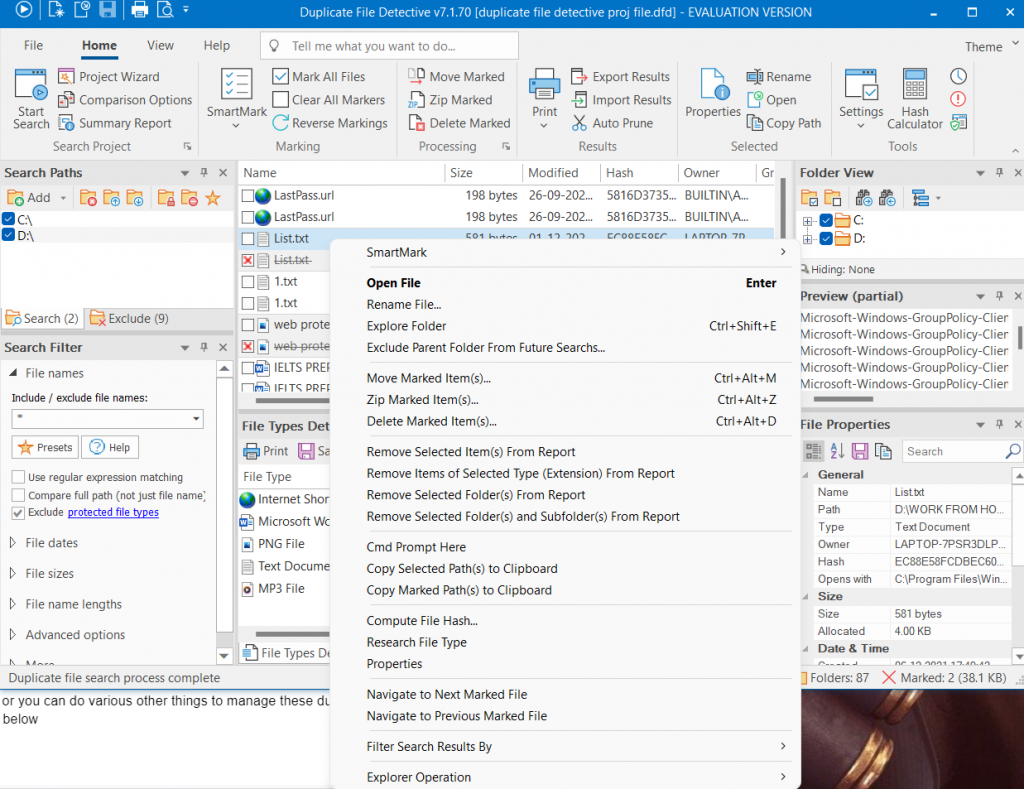The height and width of the screenshot is (789, 1024).
Task: Switch to the View ribbon tab
Action: pos(160,45)
